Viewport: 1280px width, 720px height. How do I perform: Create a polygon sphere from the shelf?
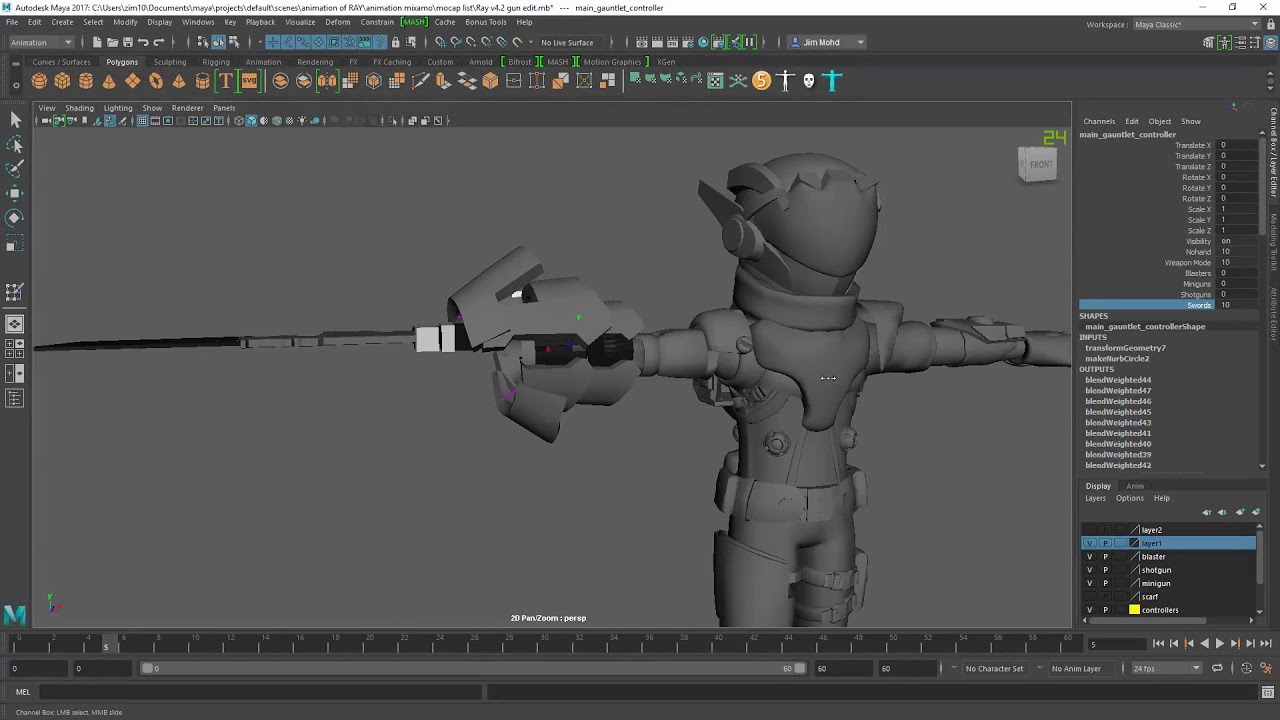tap(39, 81)
